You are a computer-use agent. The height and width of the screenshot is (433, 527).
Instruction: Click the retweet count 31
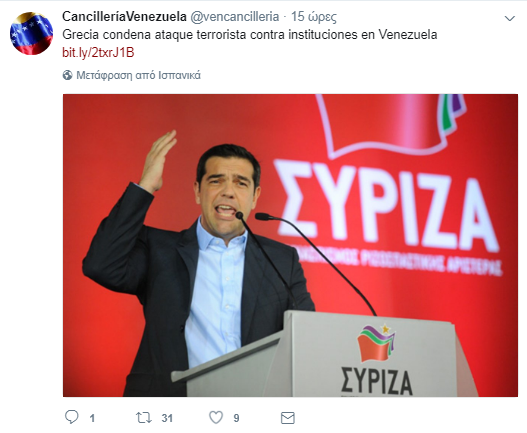[167, 418]
